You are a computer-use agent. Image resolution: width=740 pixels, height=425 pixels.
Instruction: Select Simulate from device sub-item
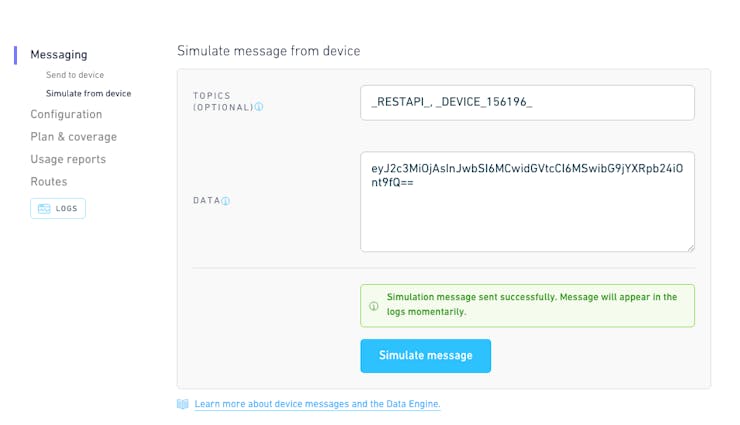(x=88, y=93)
